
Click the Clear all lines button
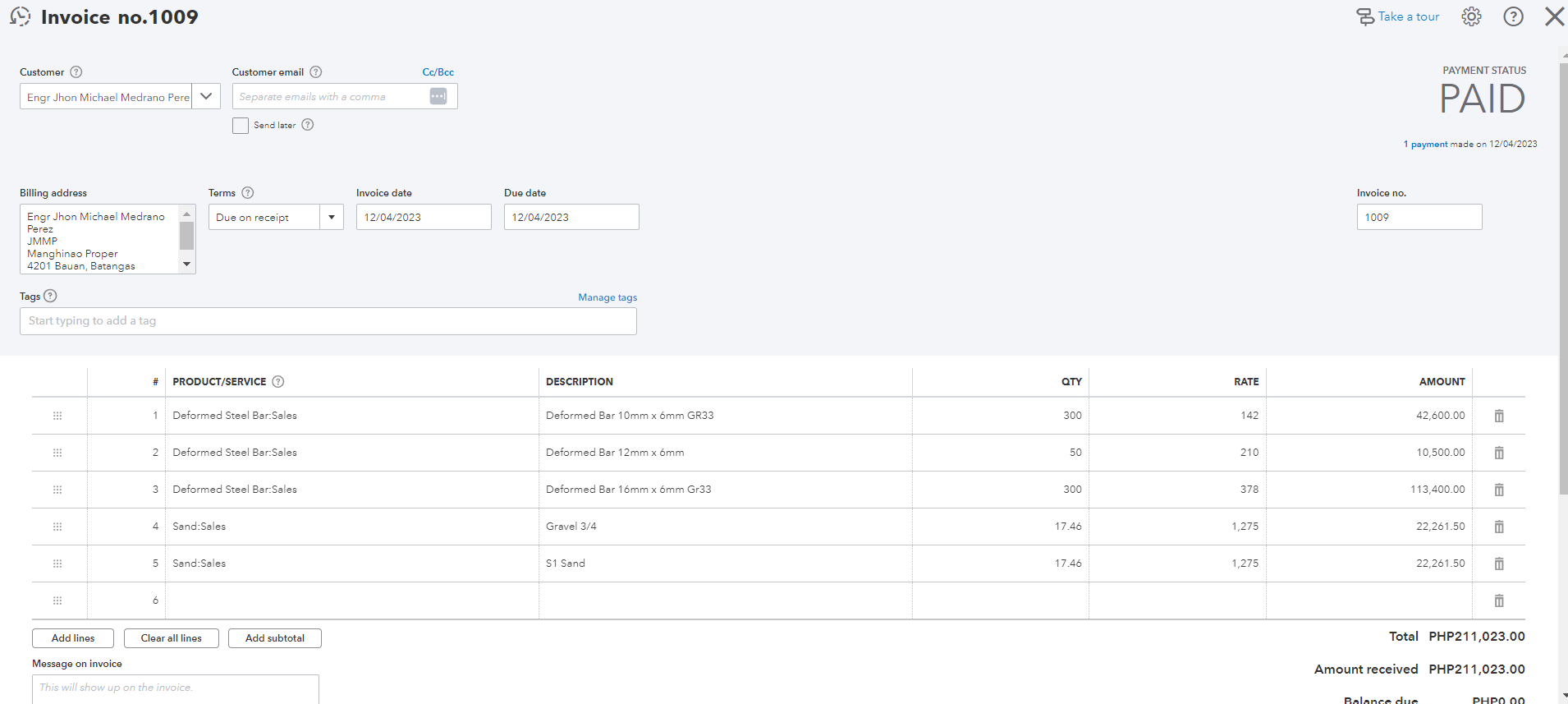[x=171, y=638]
